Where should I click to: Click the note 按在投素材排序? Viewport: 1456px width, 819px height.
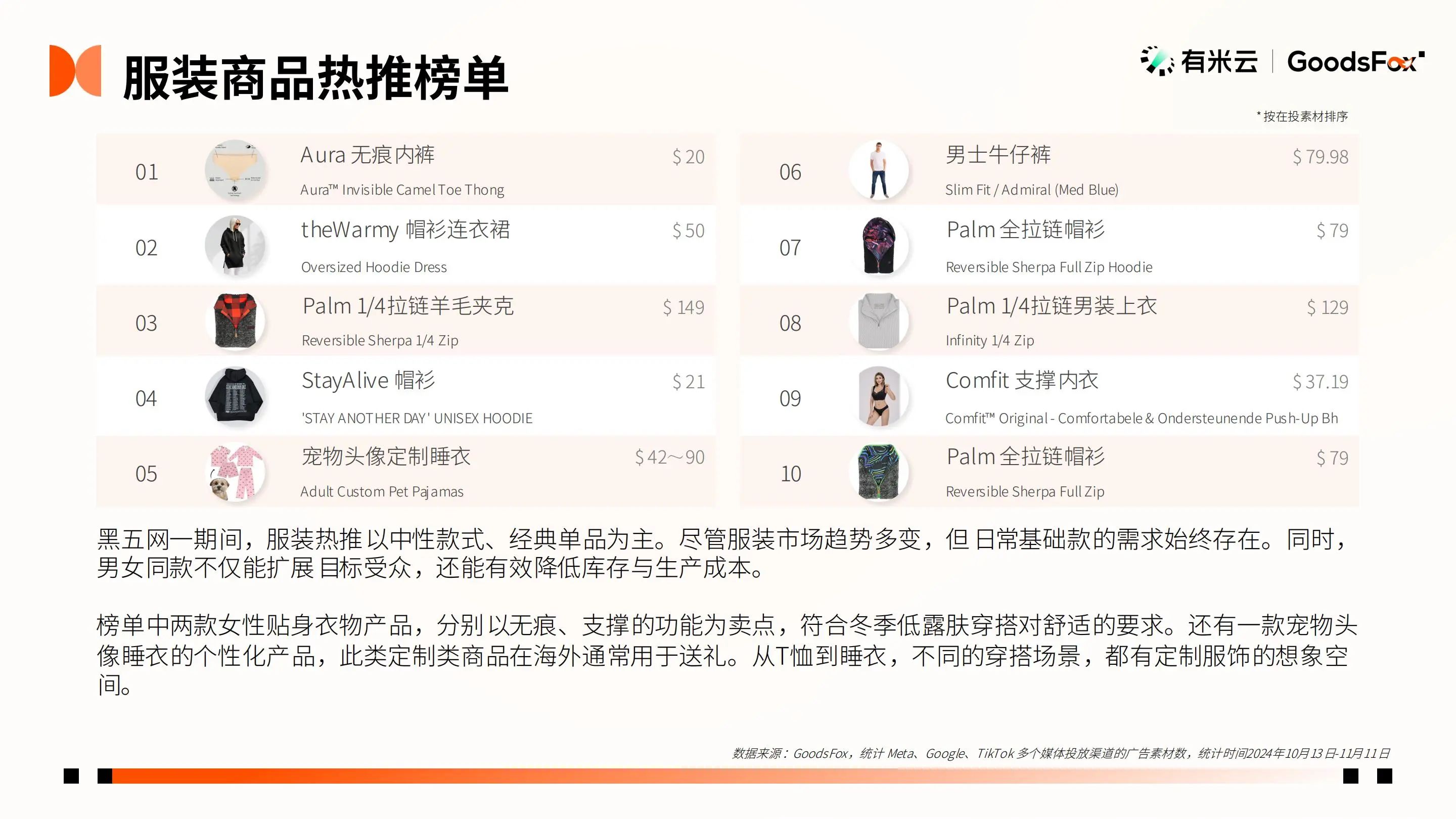point(1302,116)
